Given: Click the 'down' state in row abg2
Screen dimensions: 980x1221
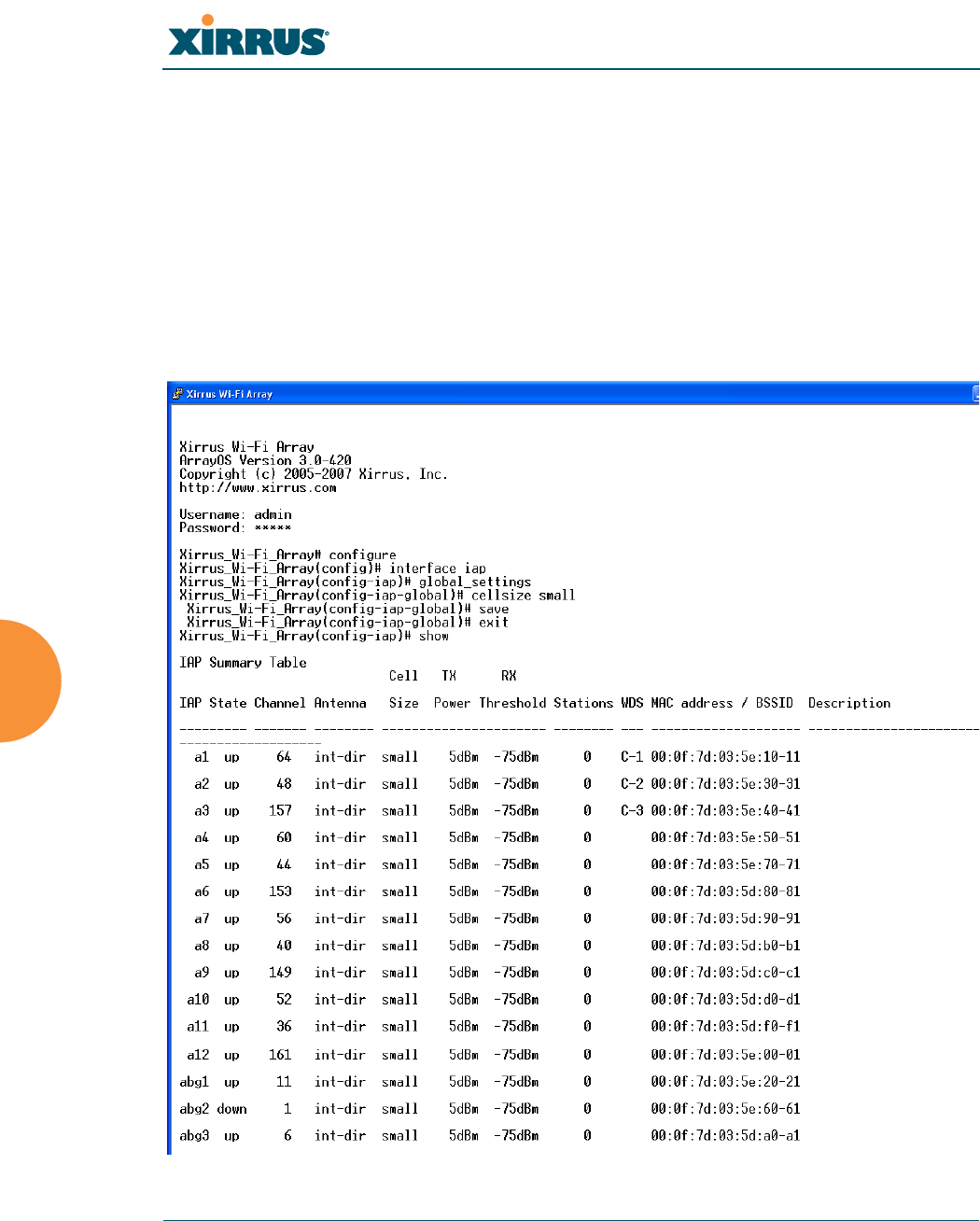Looking at the screenshot, I should (x=231, y=1110).
